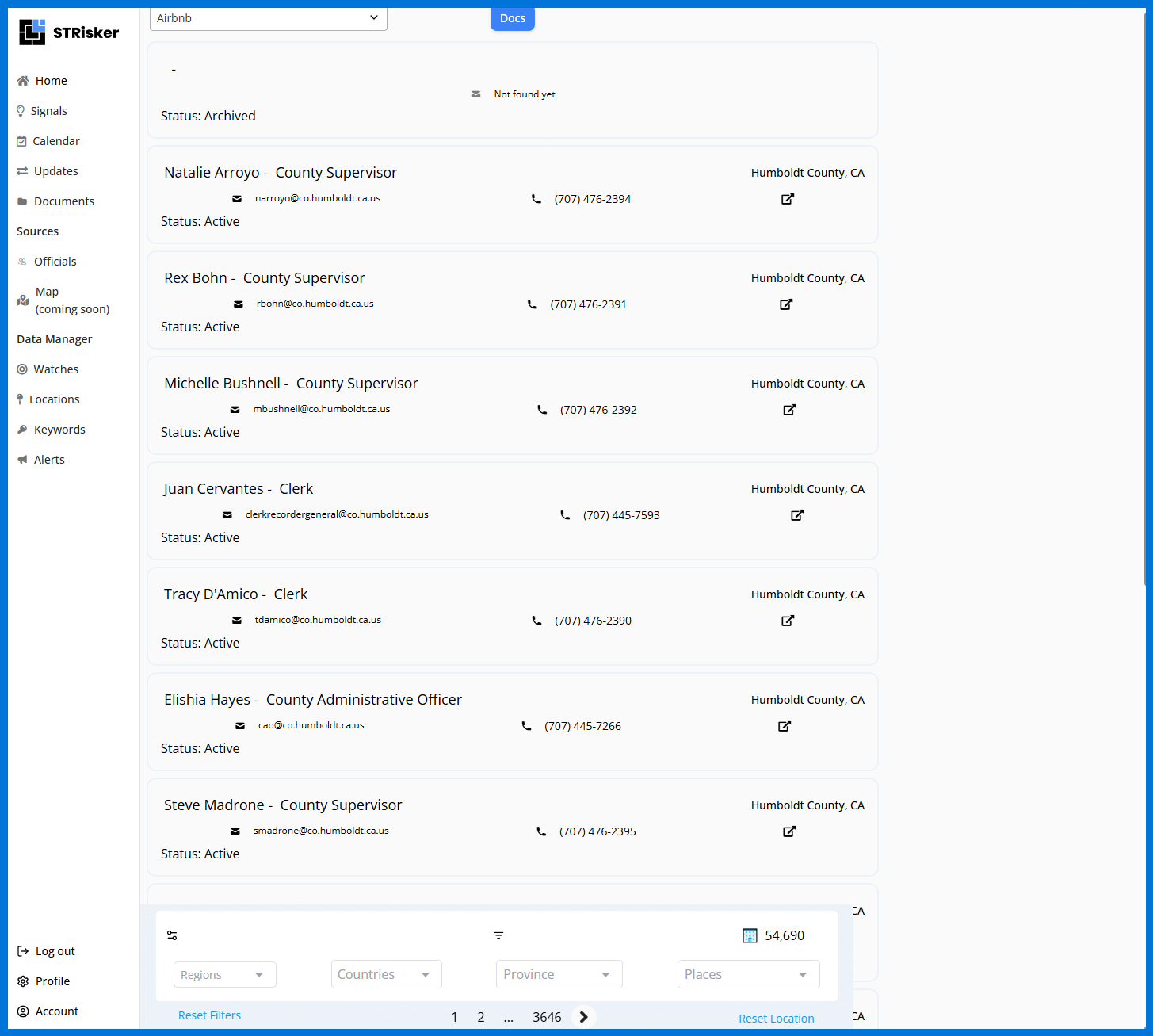The width and height of the screenshot is (1153, 1036).
Task: Click the Docs button
Action: point(512,18)
